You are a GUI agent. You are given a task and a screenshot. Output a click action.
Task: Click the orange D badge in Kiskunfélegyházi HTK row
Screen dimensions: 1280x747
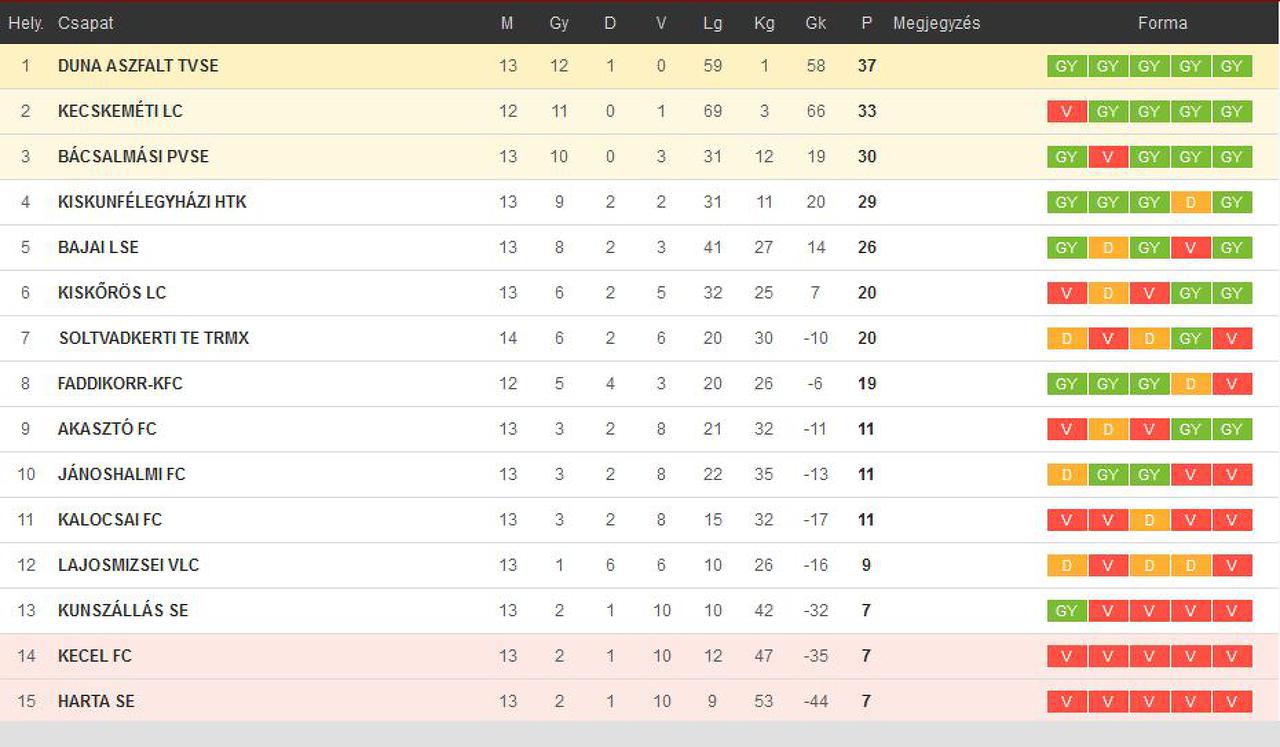pyautogui.click(x=1190, y=202)
